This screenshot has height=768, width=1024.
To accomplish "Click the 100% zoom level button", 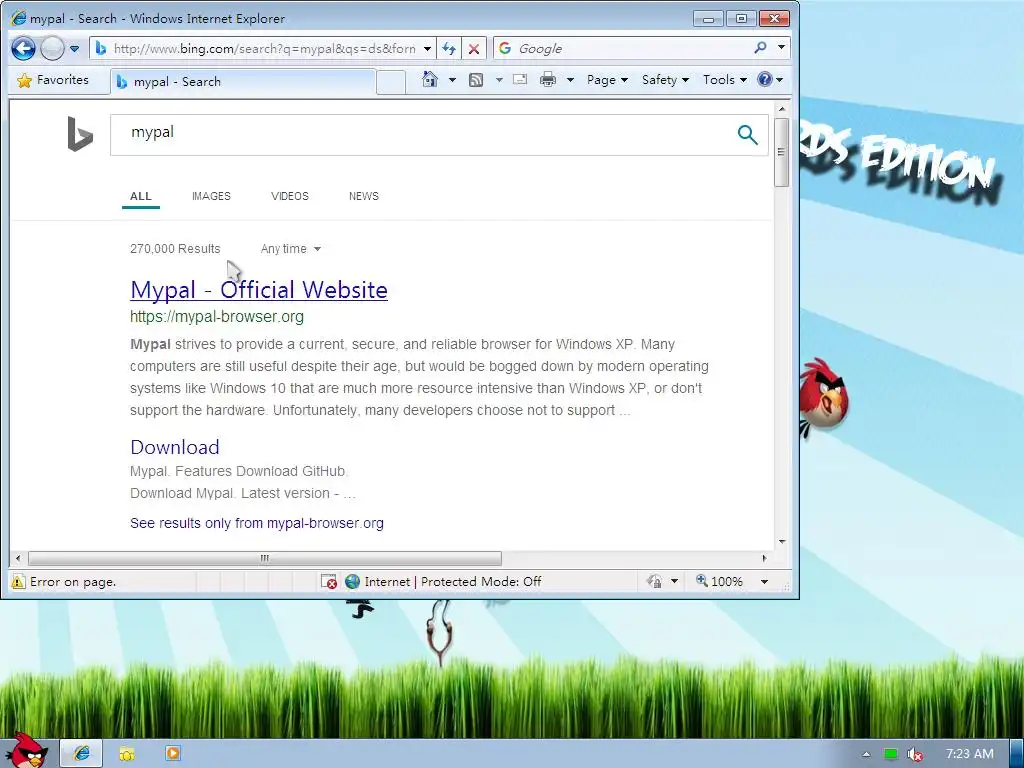I will 720,581.
